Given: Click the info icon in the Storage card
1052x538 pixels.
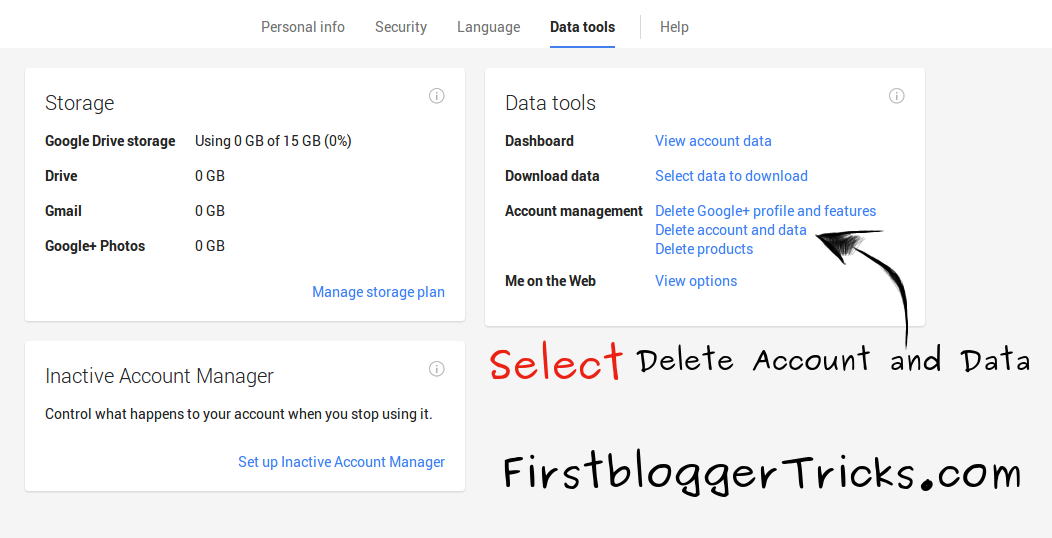Looking at the screenshot, I should coord(437,96).
